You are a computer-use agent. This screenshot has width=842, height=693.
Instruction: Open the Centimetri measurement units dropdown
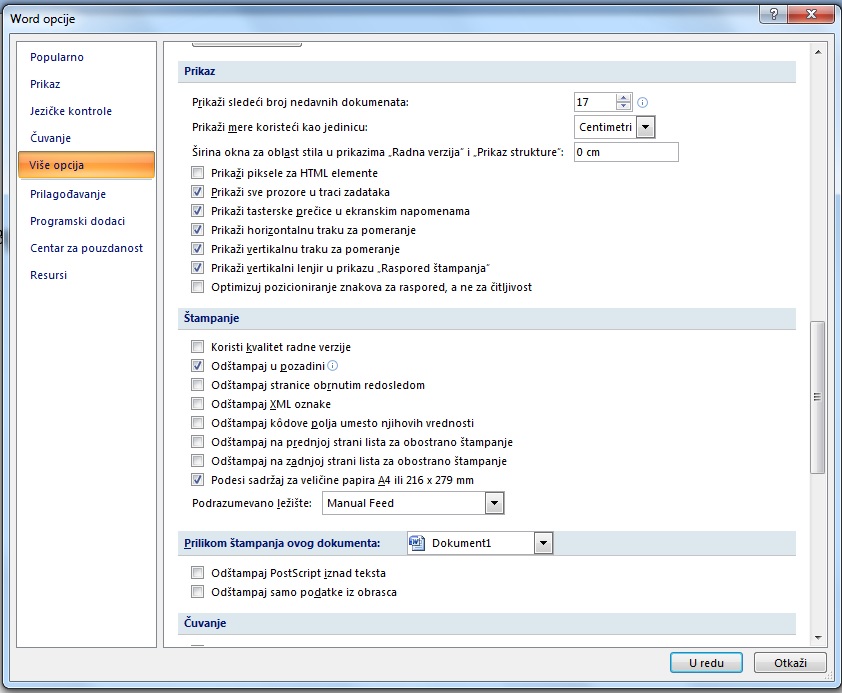[x=646, y=127]
